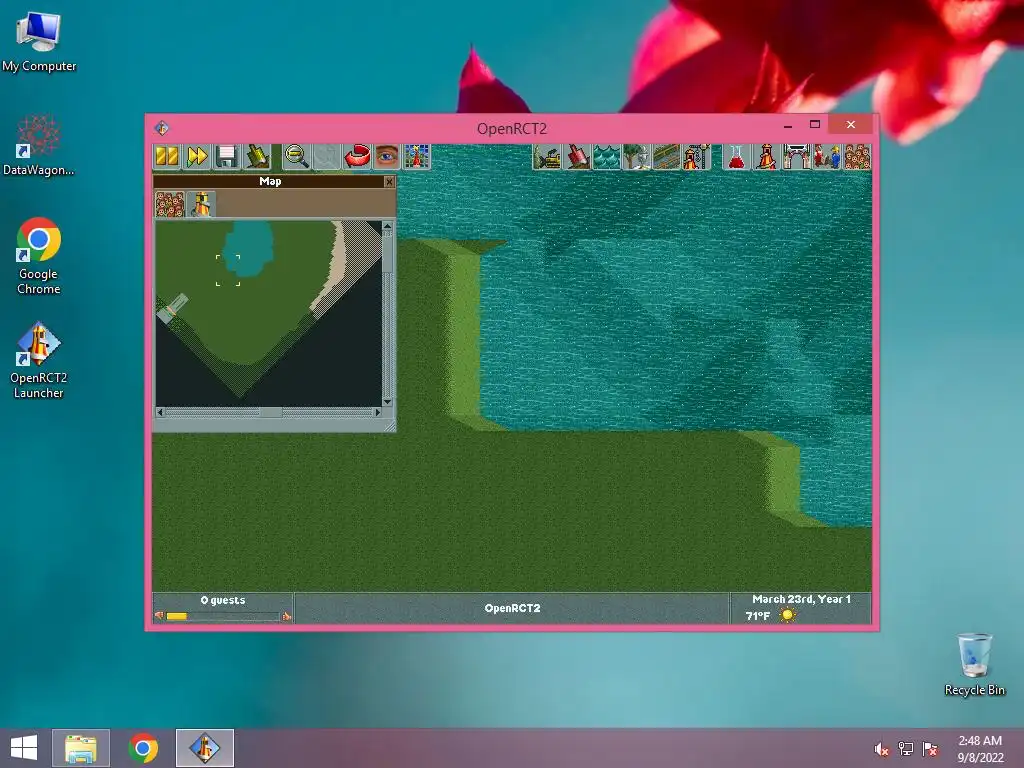Toggle the map toolbar button
The width and height of the screenshot is (1024, 768).
pos(417,157)
